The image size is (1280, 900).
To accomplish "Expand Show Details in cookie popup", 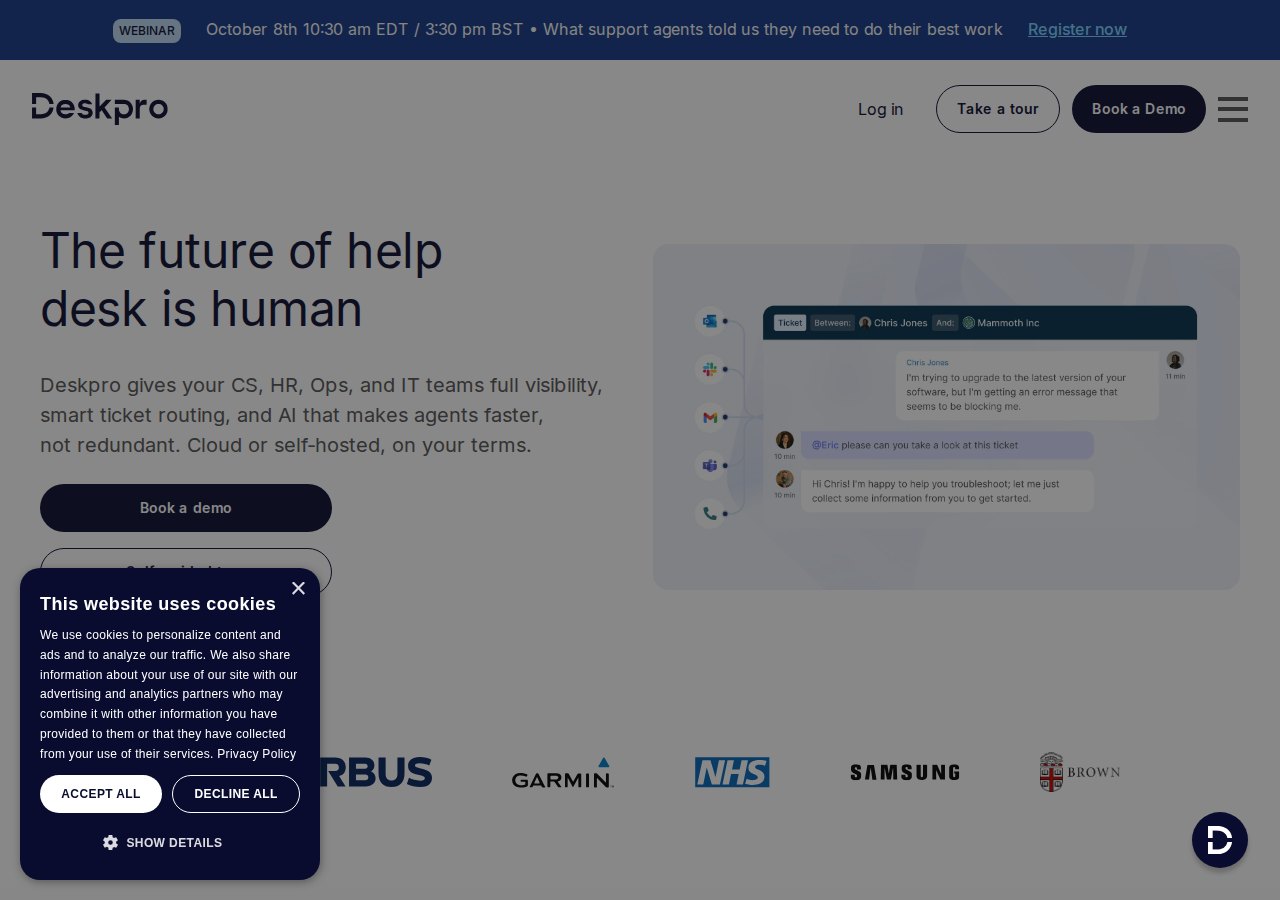I will click(x=162, y=843).
